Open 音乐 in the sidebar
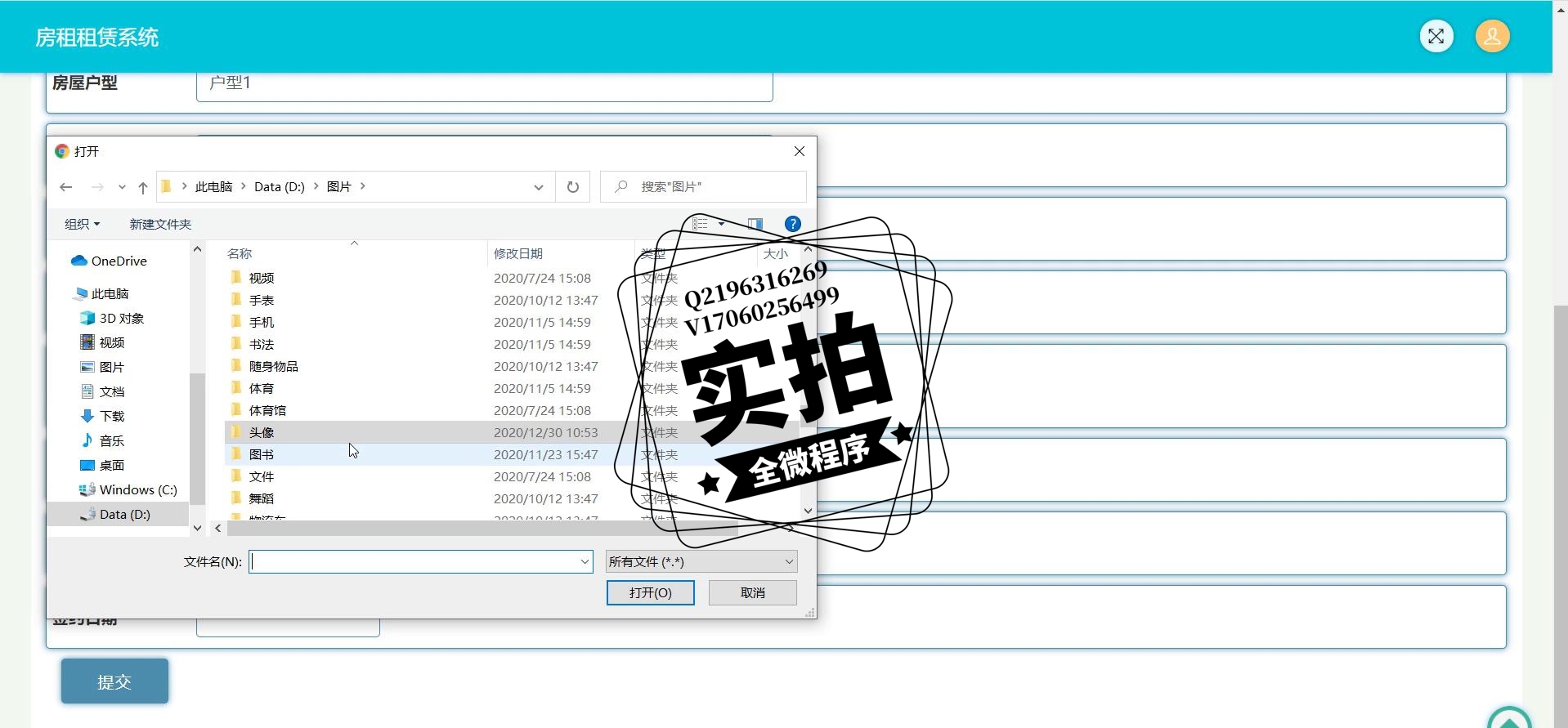This screenshot has height=728, width=1568. 103,440
